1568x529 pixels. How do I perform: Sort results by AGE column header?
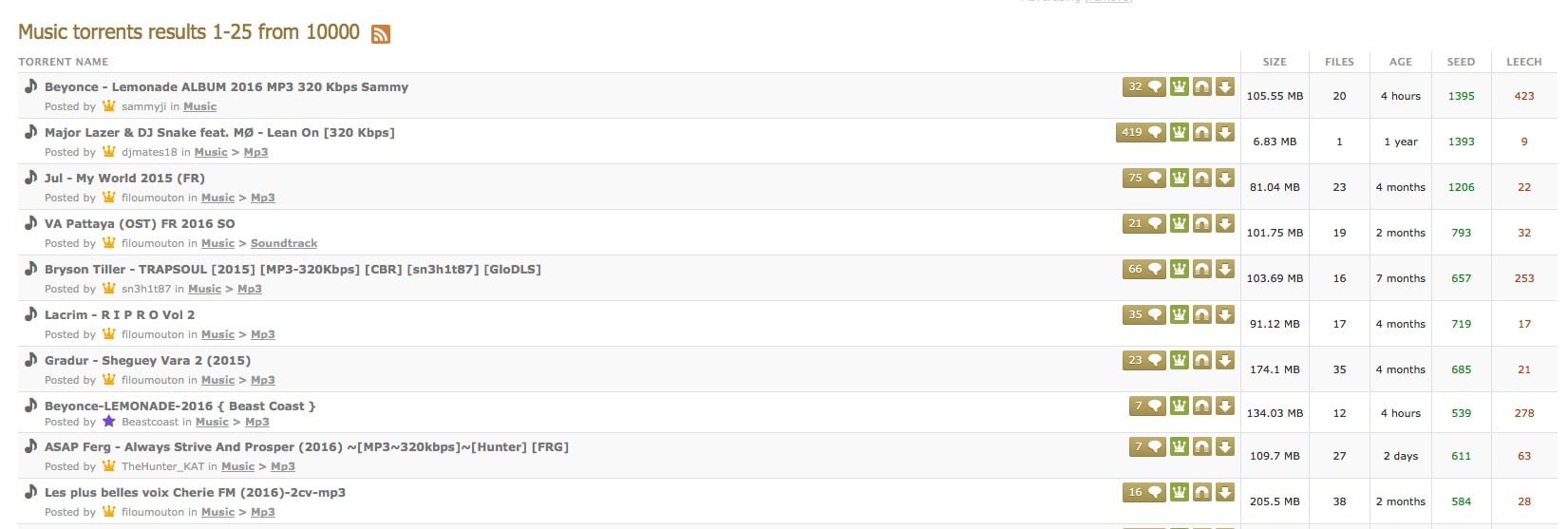click(1401, 62)
